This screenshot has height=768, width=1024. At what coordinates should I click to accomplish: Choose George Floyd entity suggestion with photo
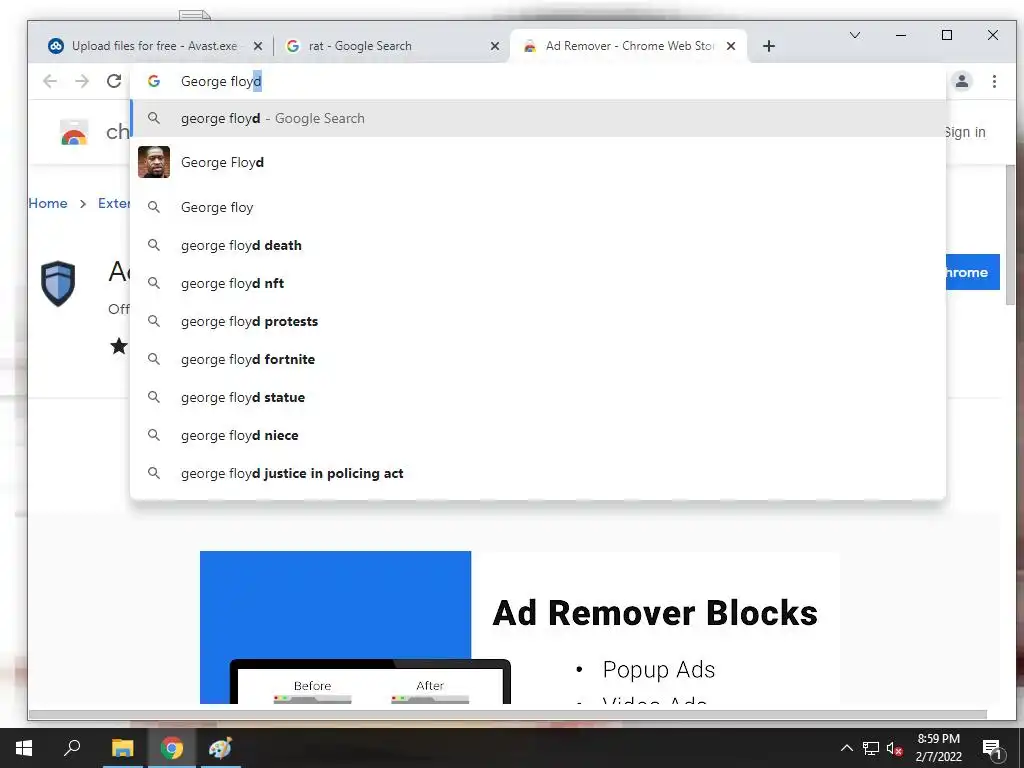tap(537, 162)
